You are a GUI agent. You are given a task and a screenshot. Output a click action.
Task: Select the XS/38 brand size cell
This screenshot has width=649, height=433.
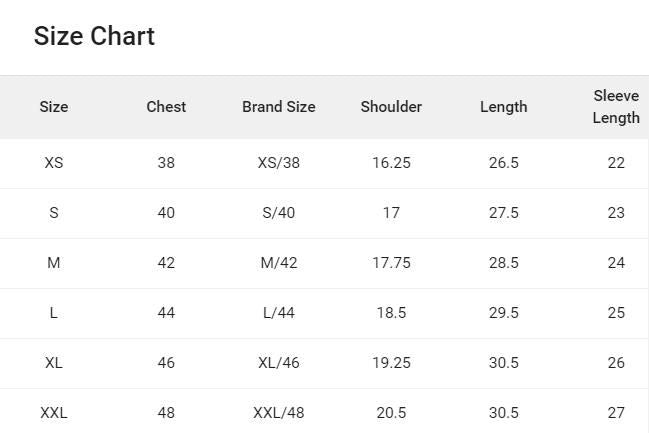(278, 163)
